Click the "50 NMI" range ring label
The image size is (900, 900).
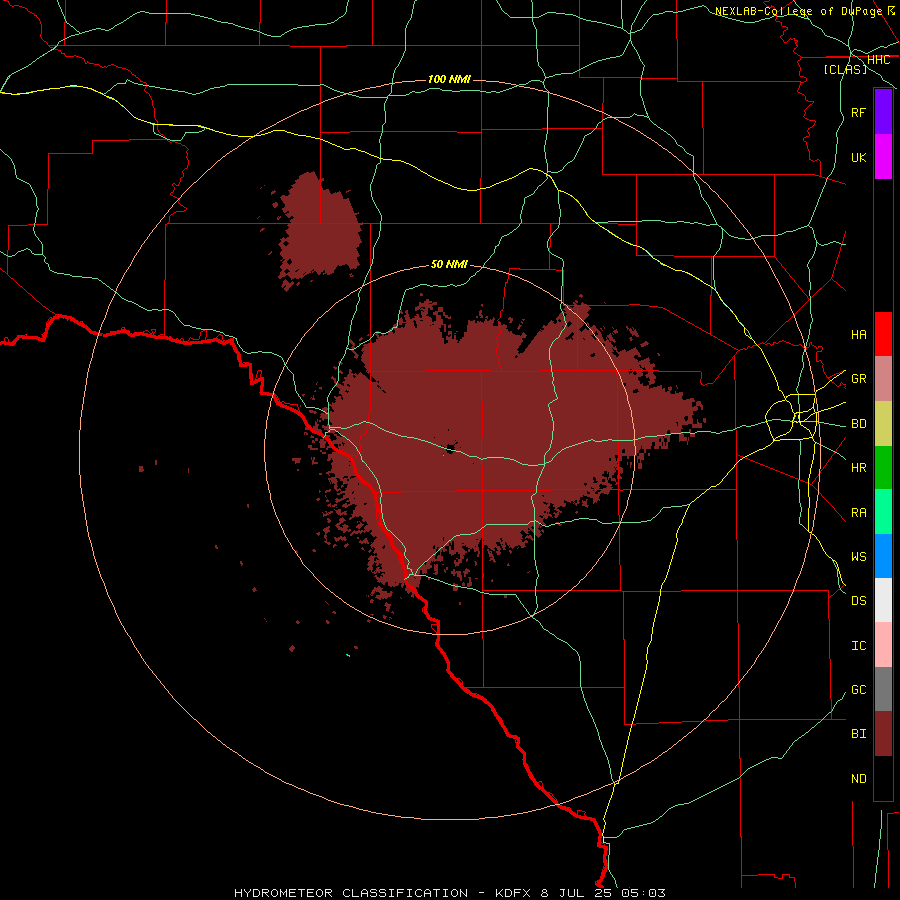(x=449, y=264)
